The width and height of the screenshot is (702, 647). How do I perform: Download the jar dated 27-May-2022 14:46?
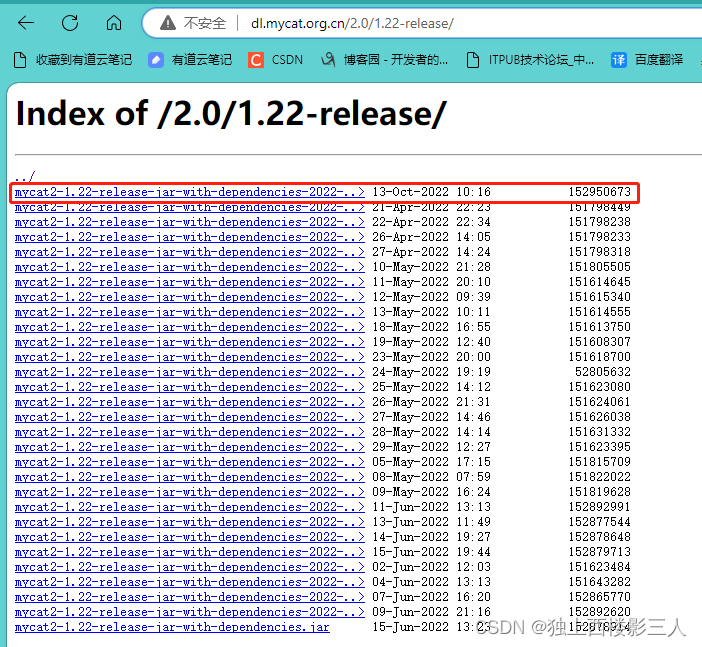click(x=189, y=417)
